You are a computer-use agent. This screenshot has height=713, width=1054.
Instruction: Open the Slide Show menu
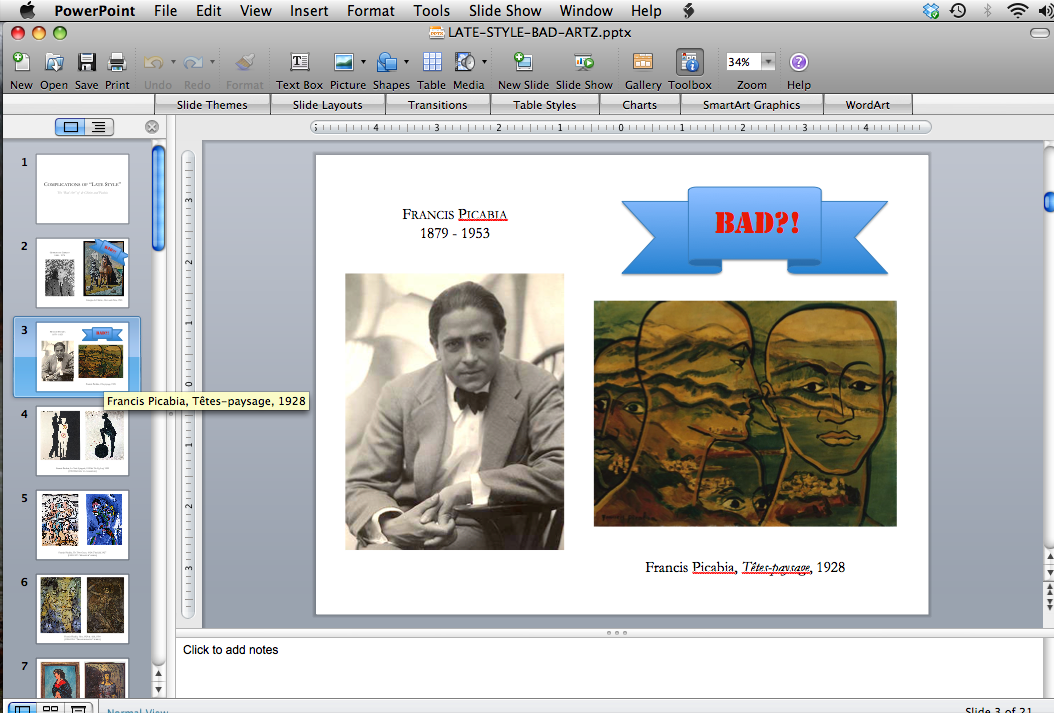pyautogui.click(x=505, y=11)
